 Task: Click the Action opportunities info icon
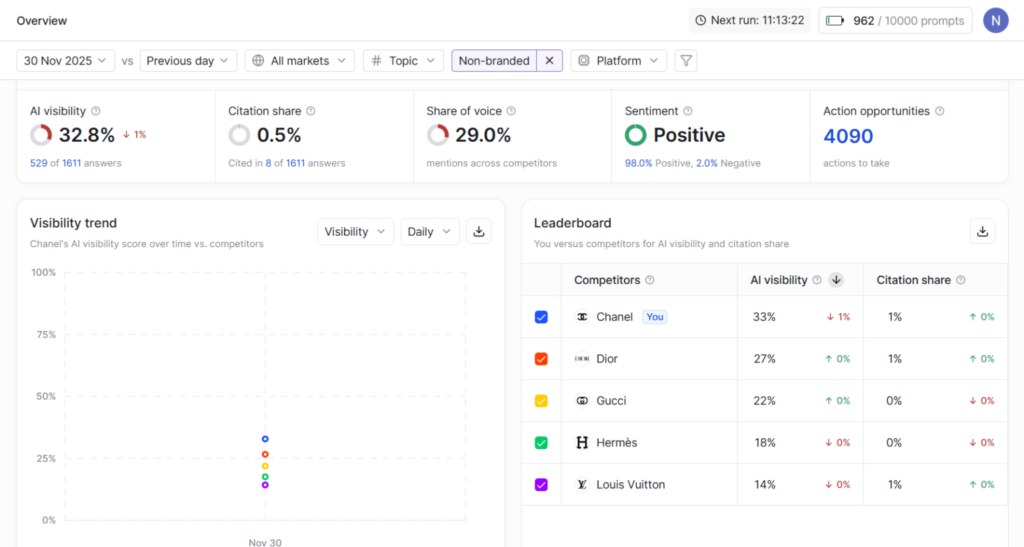tap(940, 111)
